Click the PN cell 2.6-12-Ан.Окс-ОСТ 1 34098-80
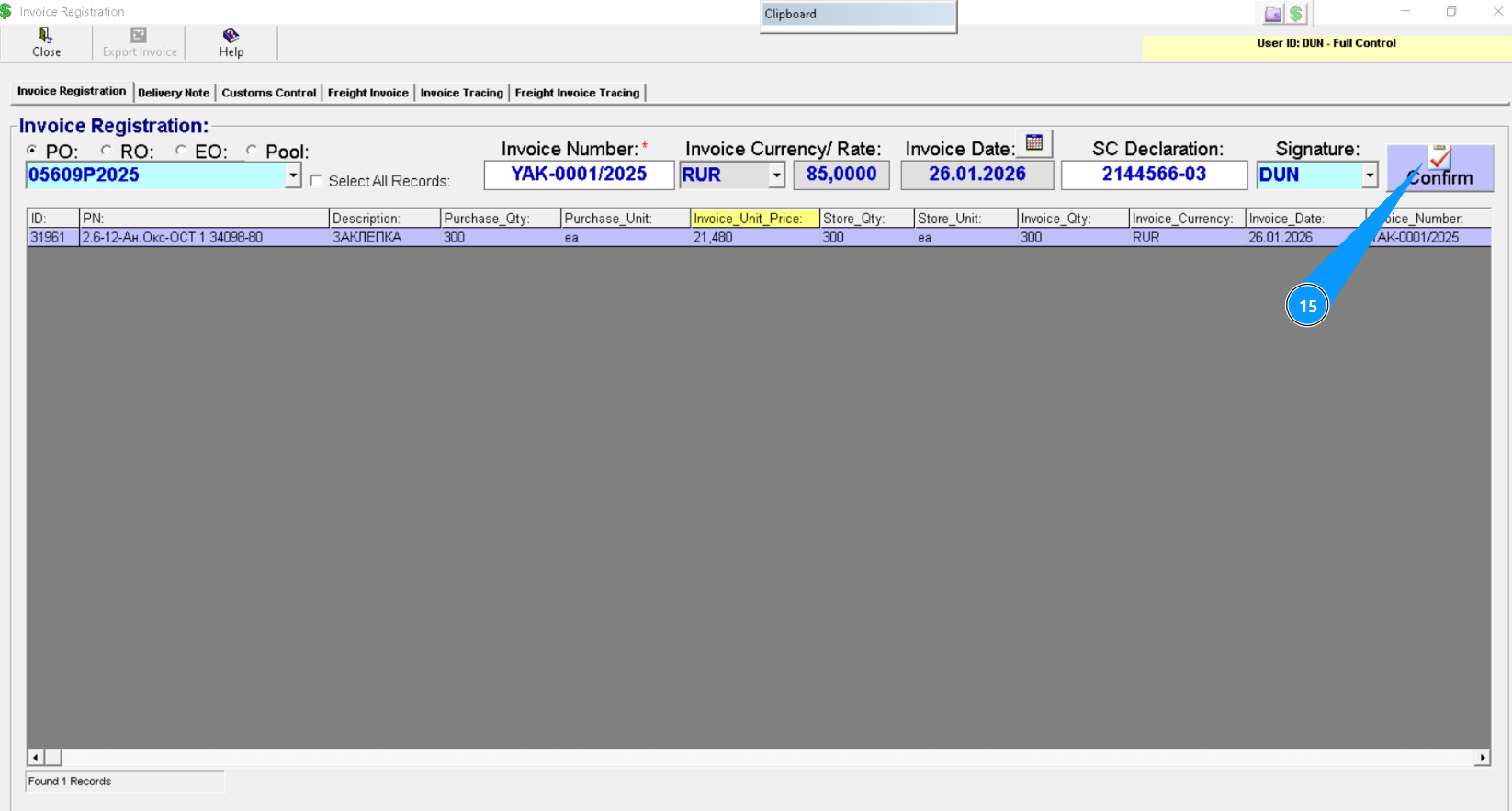This screenshot has height=811, width=1512. pos(204,237)
